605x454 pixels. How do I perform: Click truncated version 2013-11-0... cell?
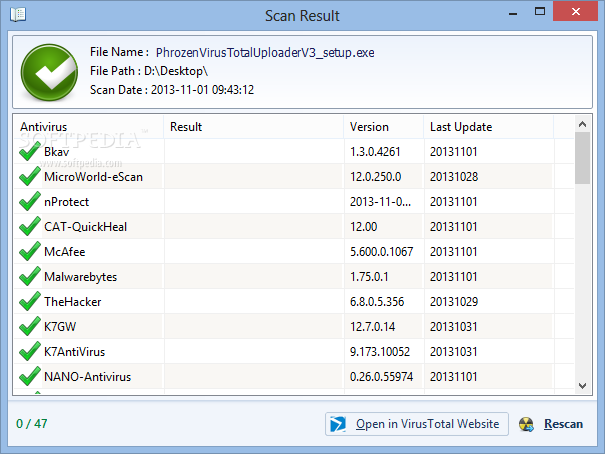click(380, 202)
